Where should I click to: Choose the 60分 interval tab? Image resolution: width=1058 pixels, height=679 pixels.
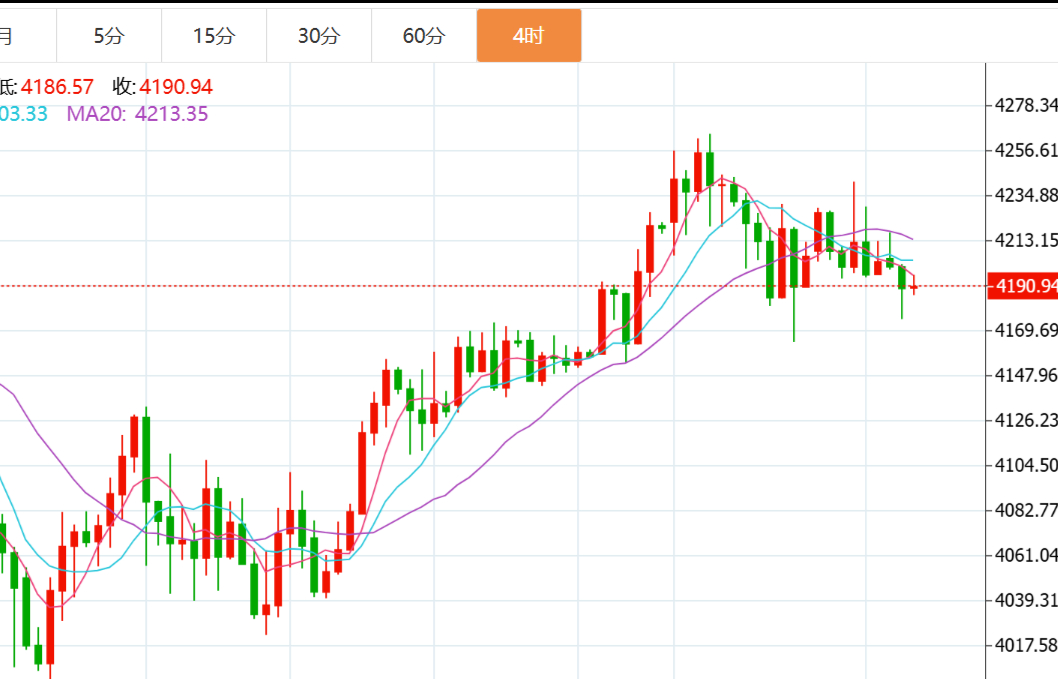424,36
